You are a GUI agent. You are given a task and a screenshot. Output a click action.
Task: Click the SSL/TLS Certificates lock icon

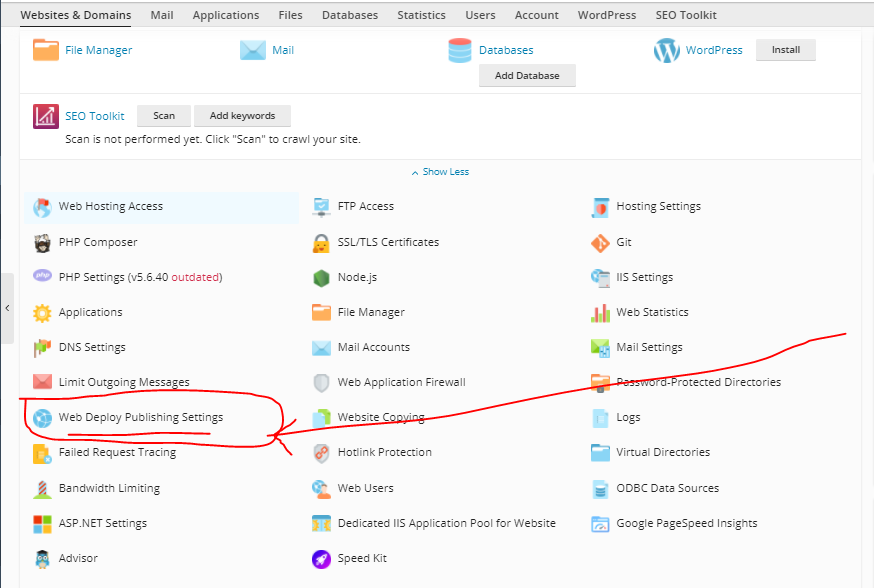tap(321, 243)
